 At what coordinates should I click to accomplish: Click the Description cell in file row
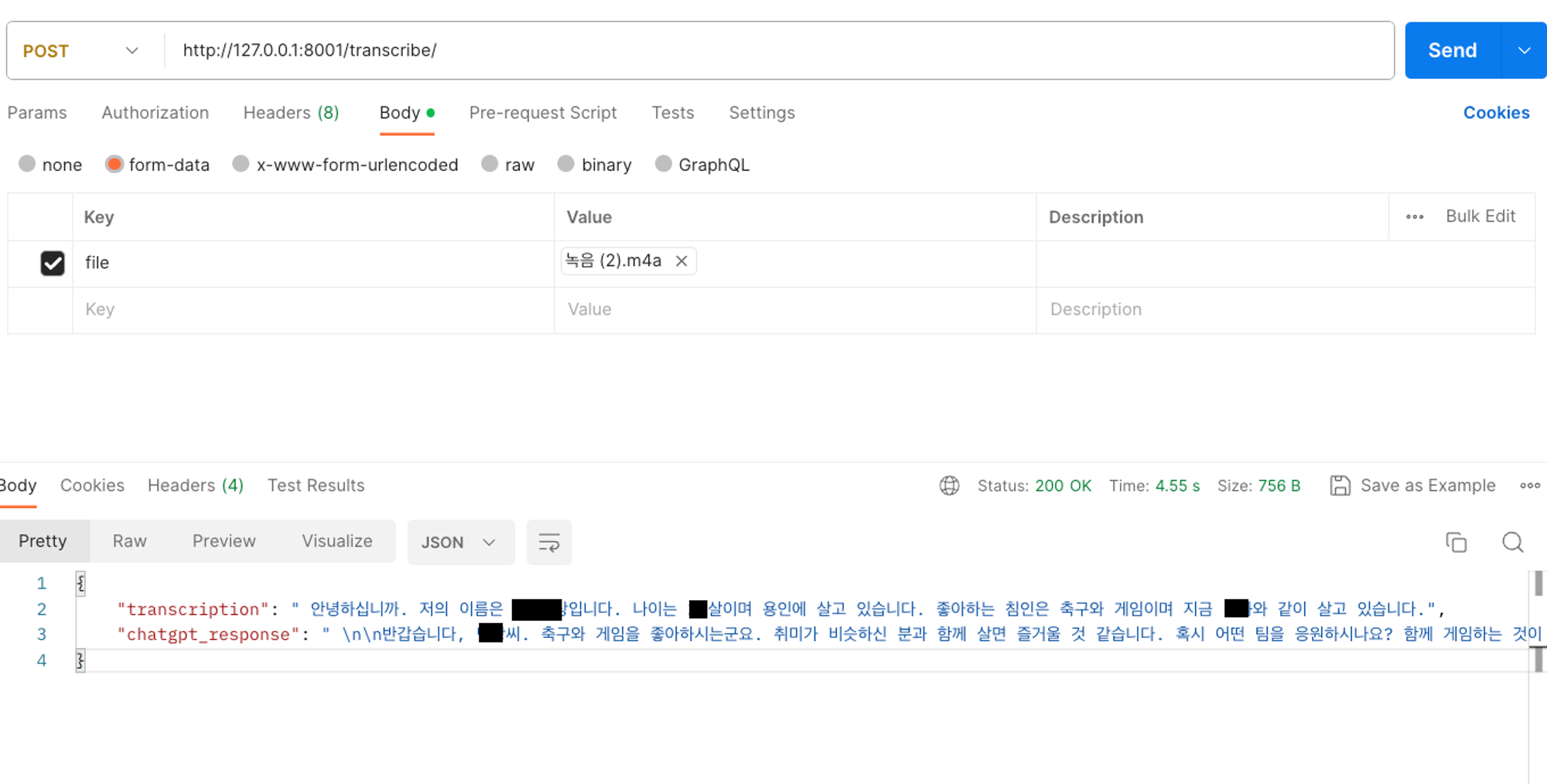click(x=1286, y=263)
